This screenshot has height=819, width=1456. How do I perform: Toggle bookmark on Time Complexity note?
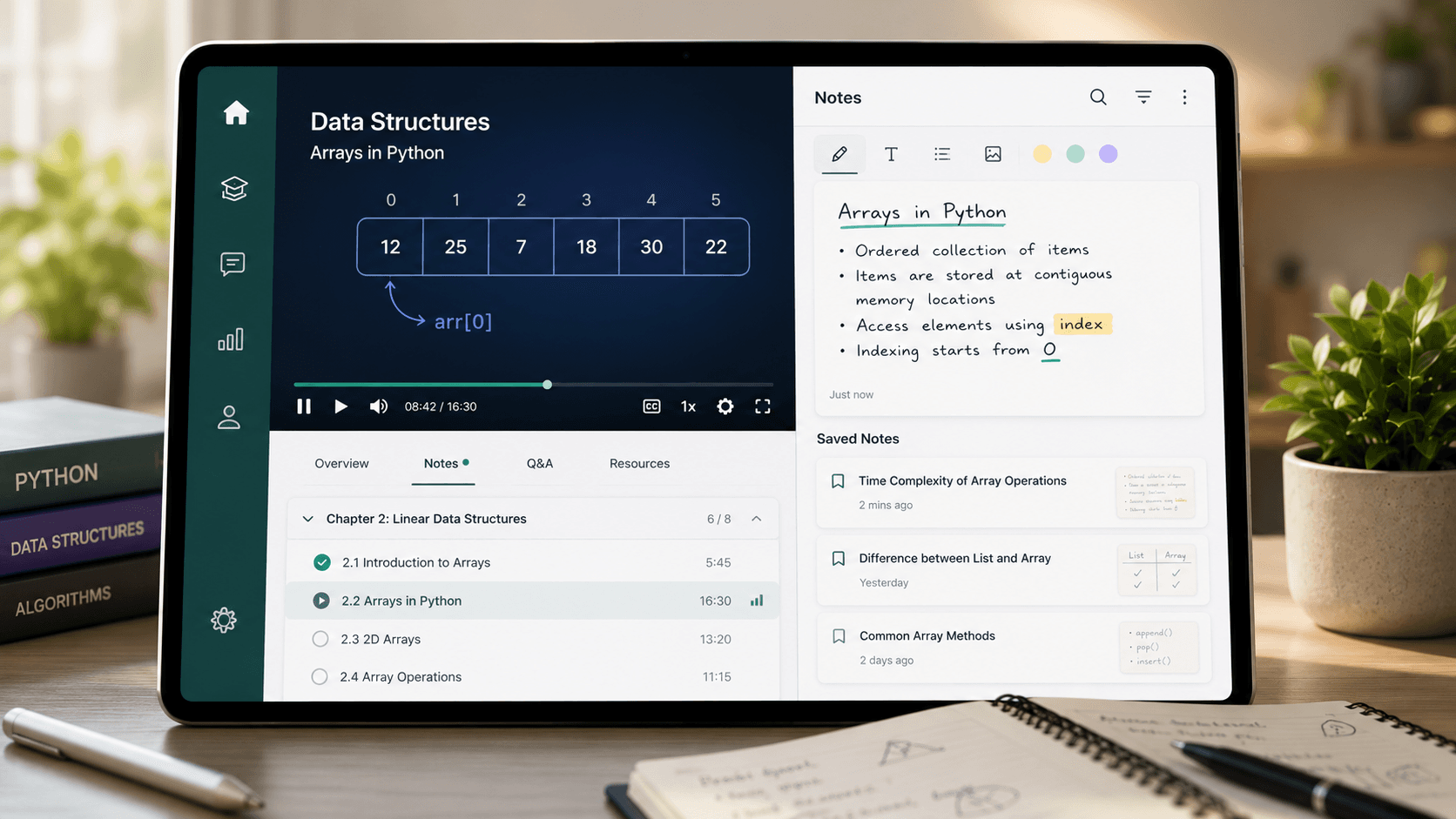point(838,481)
